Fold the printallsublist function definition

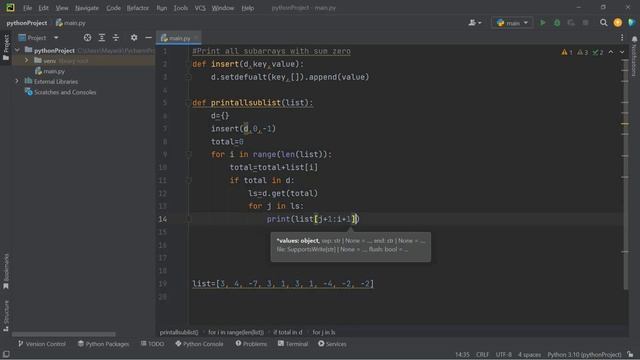click(x=189, y=102)
